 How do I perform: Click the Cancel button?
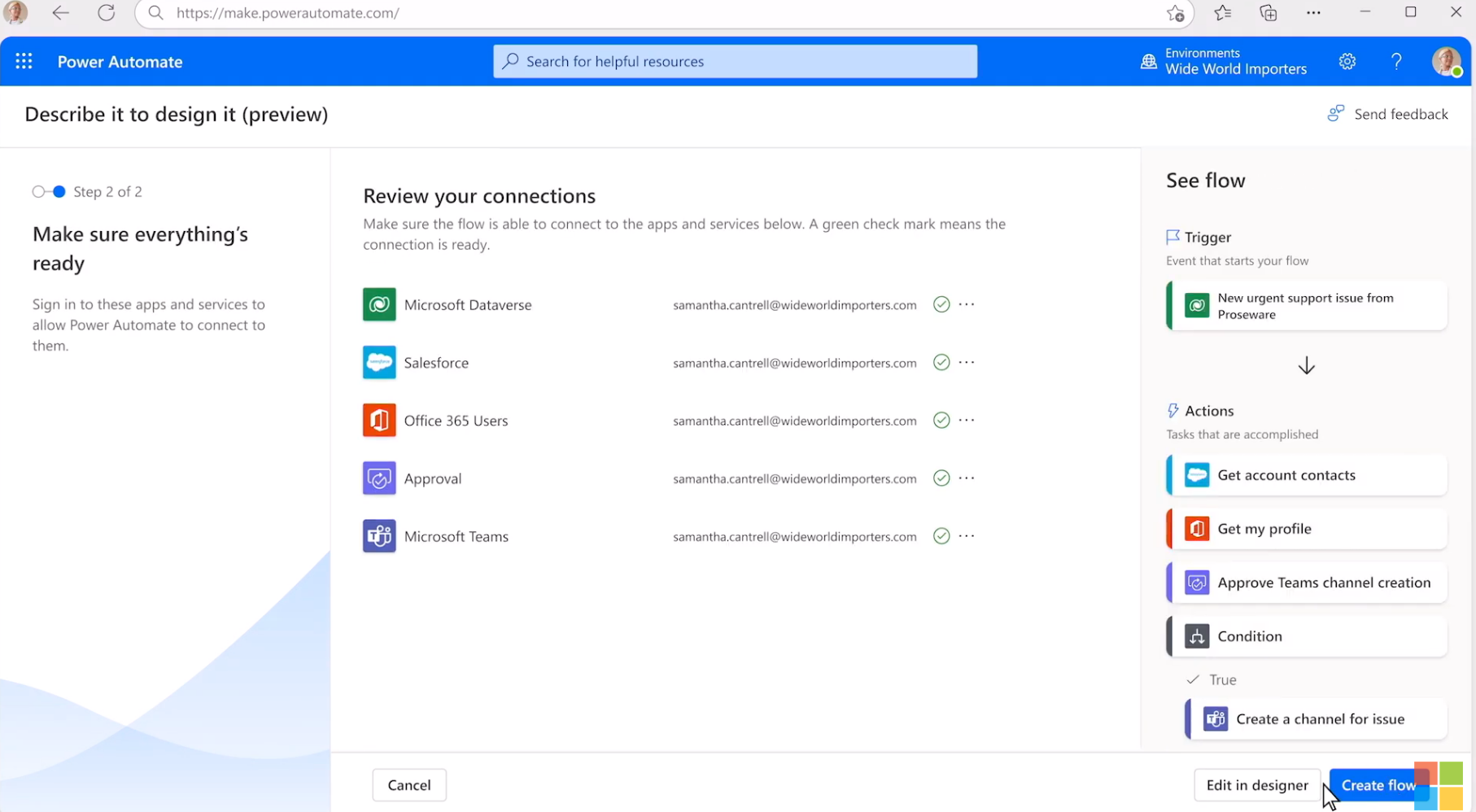click(x=409, y=785)
